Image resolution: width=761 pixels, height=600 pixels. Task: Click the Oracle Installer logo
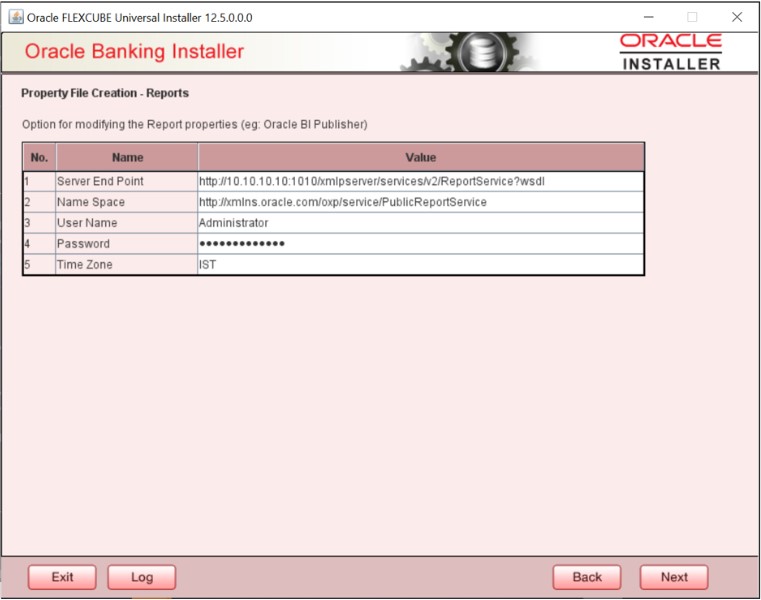click(x=671, y=52)
